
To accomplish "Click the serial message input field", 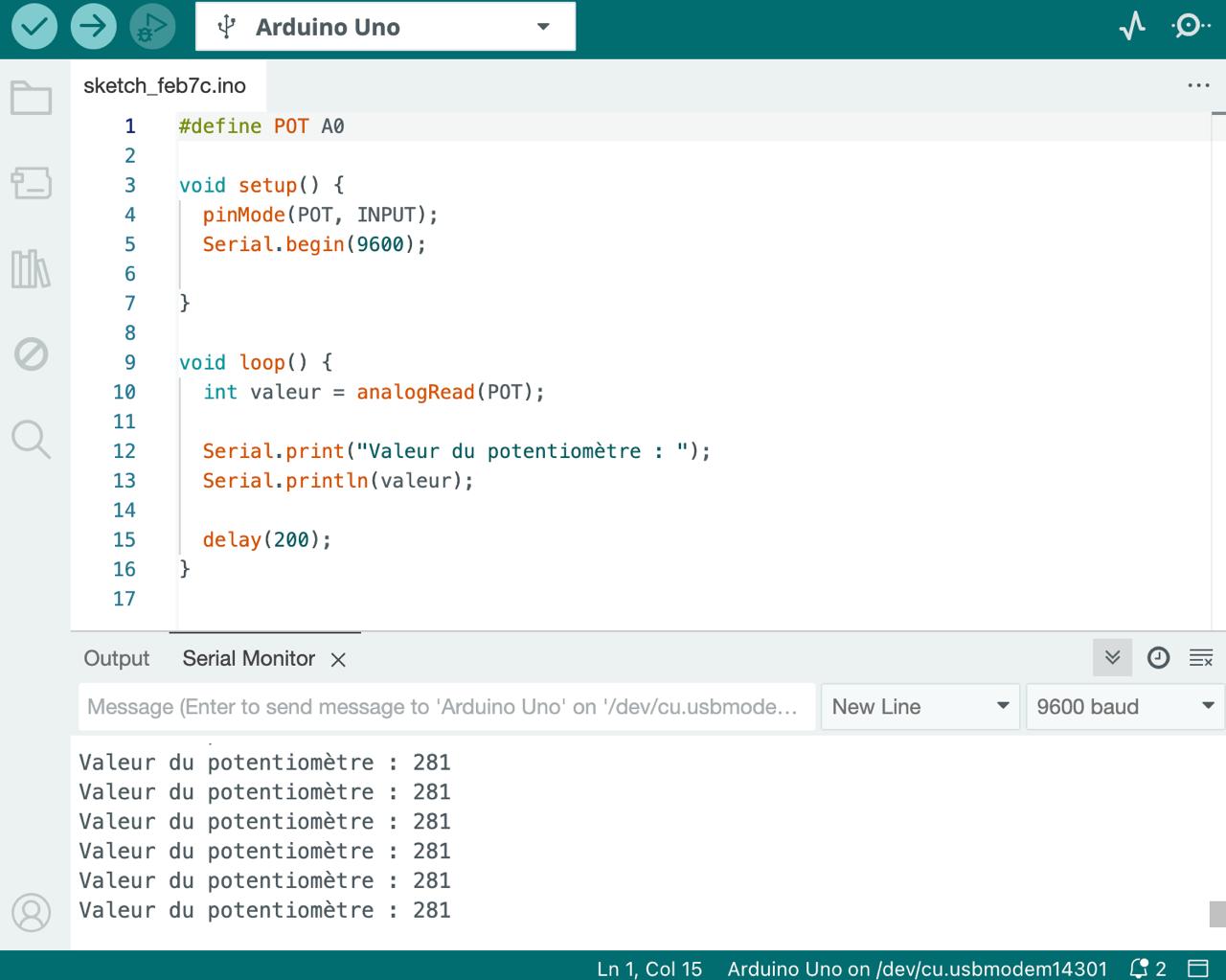I will [x=446, y=707].
